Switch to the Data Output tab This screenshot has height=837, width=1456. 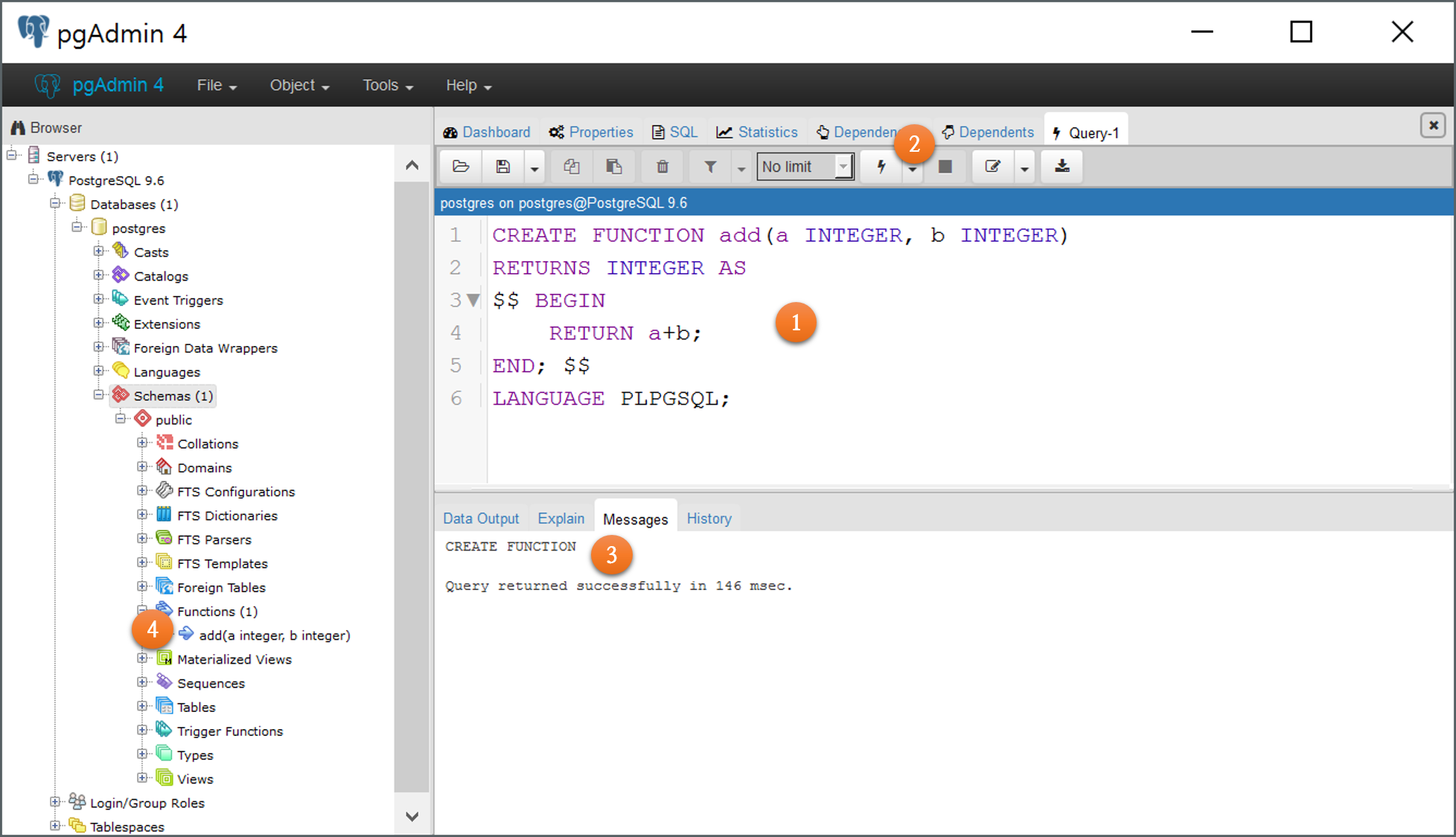click(x=481, y=519)
